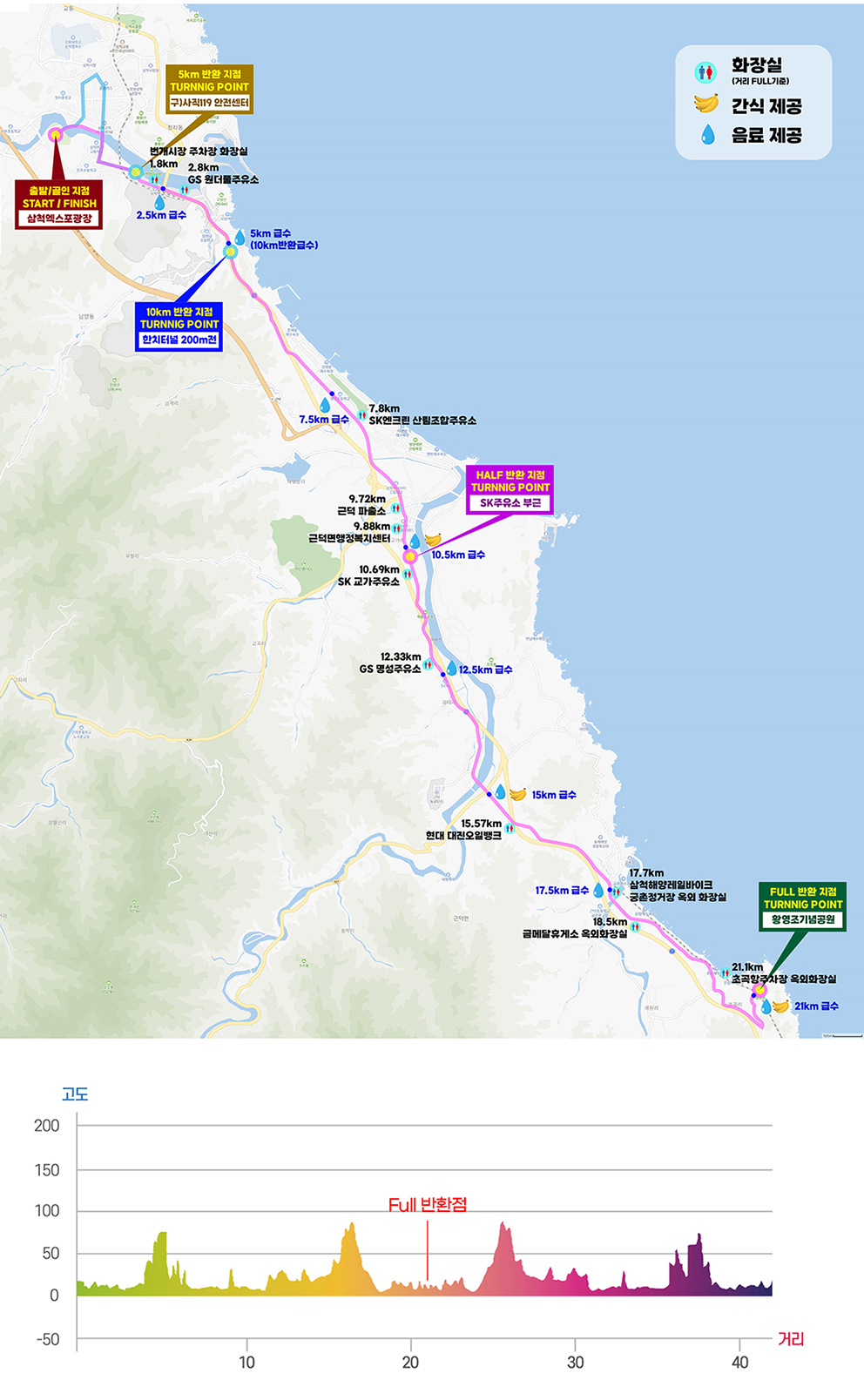Click the banana icon at 15km 급수
The height and width of the screenshot is (1400, 864).
(x=518, y=794)
